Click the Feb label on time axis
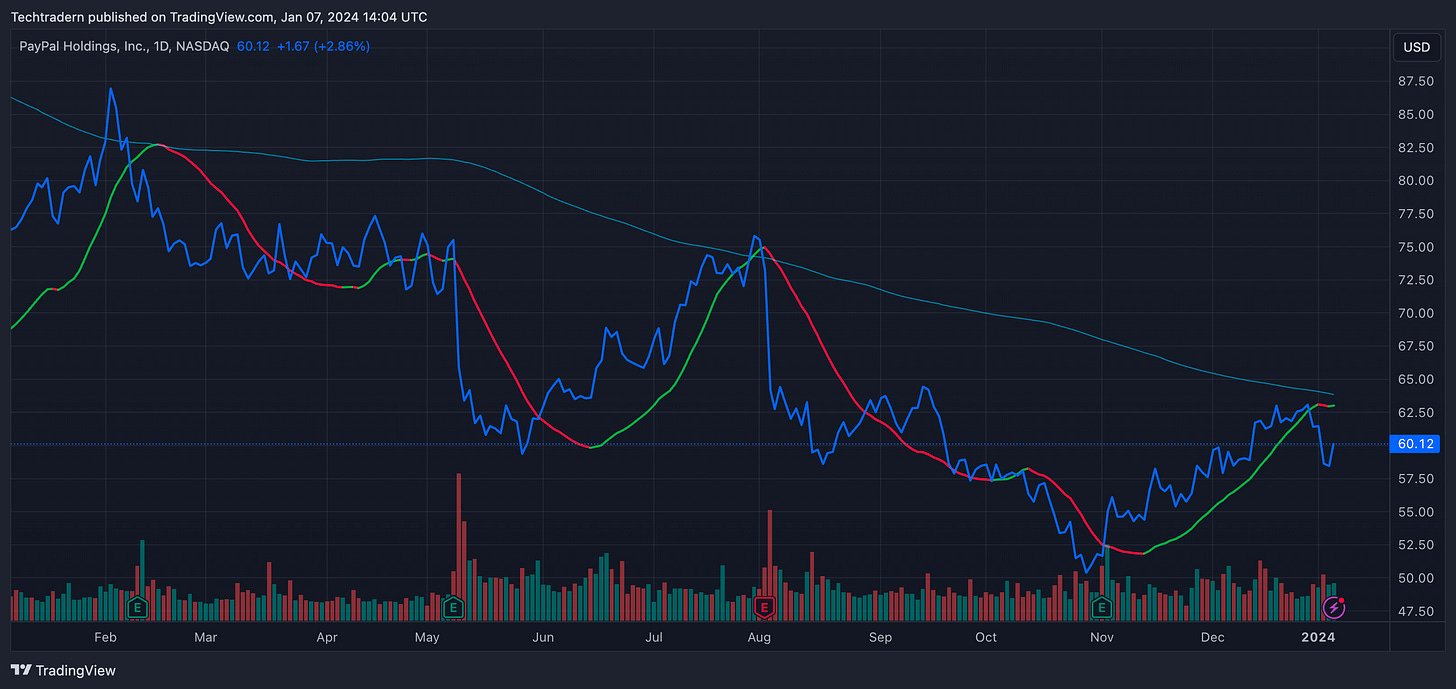The height and width of the screenshot is (689, 1456). point(105,636)
